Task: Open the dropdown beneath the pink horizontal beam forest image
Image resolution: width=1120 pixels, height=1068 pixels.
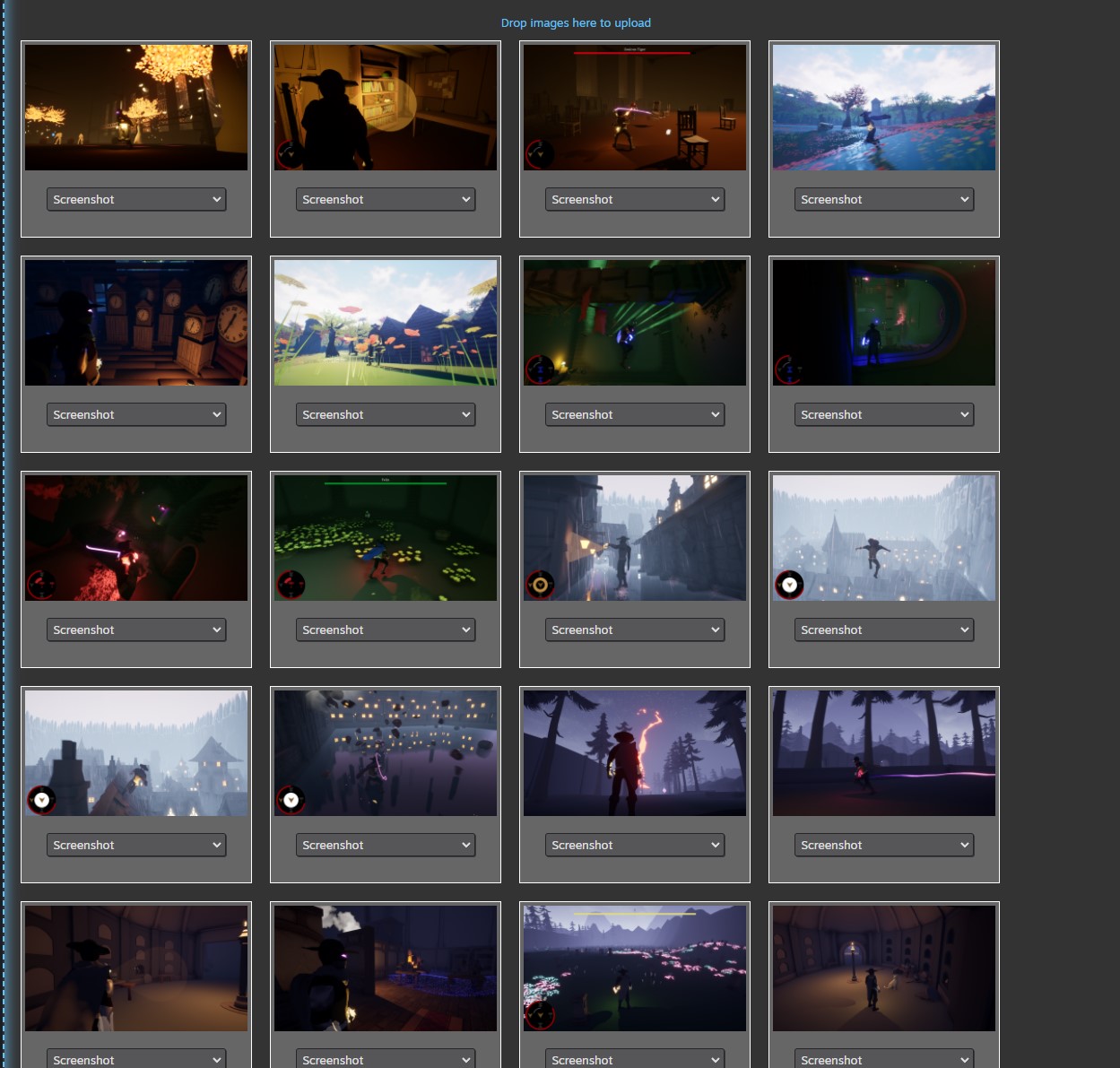Action: [x=884, y=846]
